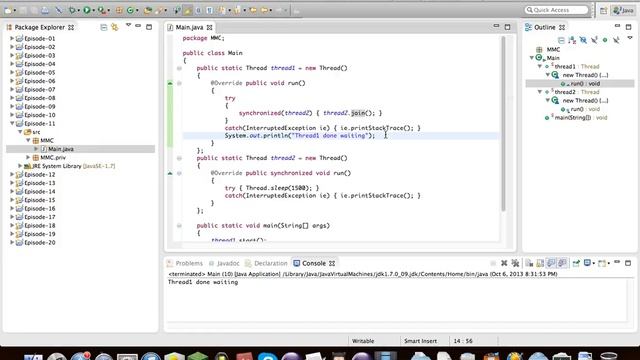Collapse Main class in Outline
Screen dimensions: 640x360
[532, 58]
